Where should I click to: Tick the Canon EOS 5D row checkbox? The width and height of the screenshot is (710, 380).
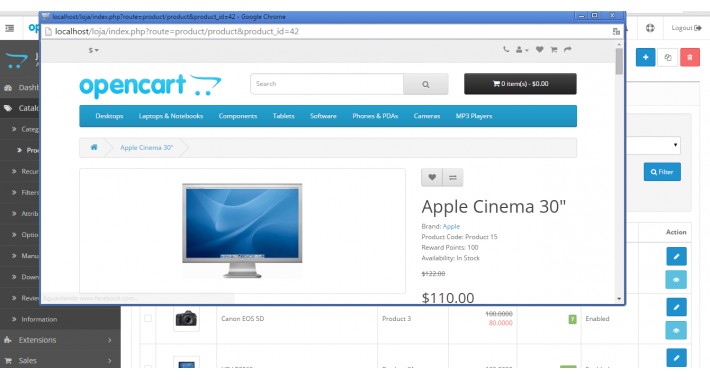coord(148,318)
